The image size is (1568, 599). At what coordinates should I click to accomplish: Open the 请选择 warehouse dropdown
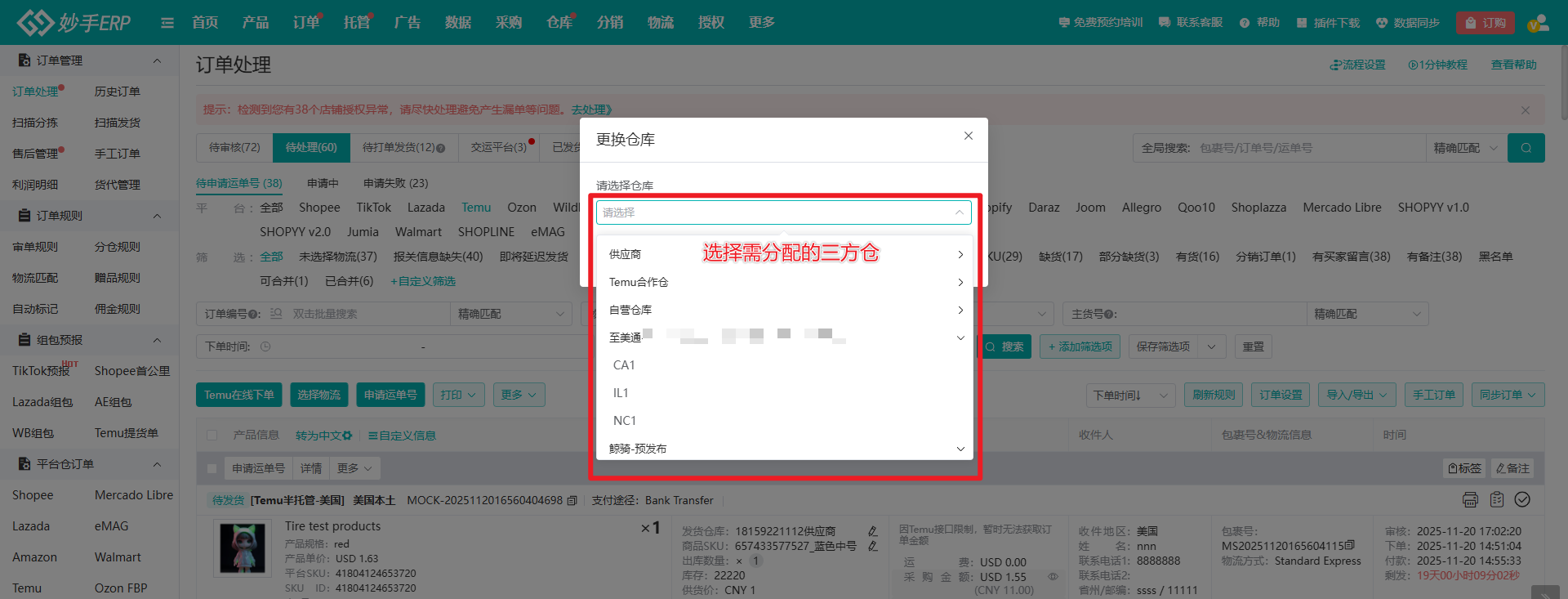[x=783, y=212]
